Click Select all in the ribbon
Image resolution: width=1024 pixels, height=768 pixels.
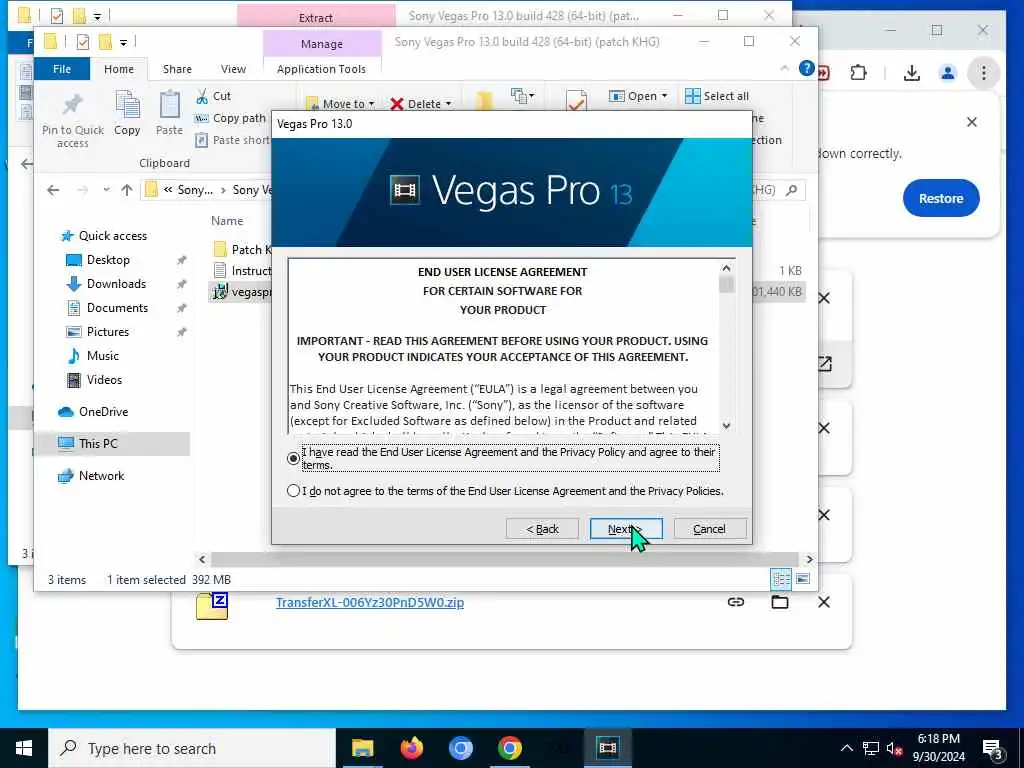pos(717,96)
